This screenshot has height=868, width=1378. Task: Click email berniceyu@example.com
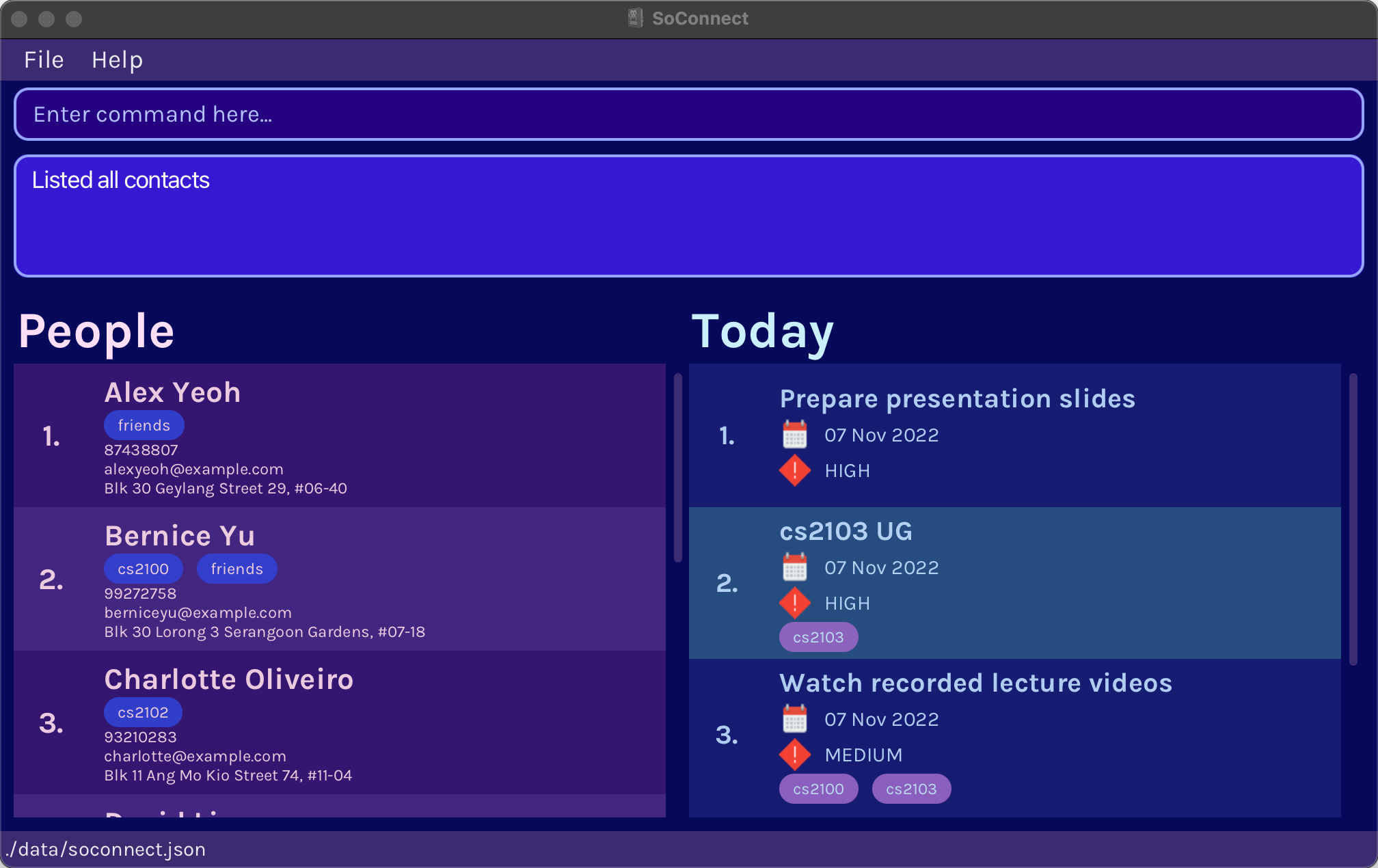point(198,612)
